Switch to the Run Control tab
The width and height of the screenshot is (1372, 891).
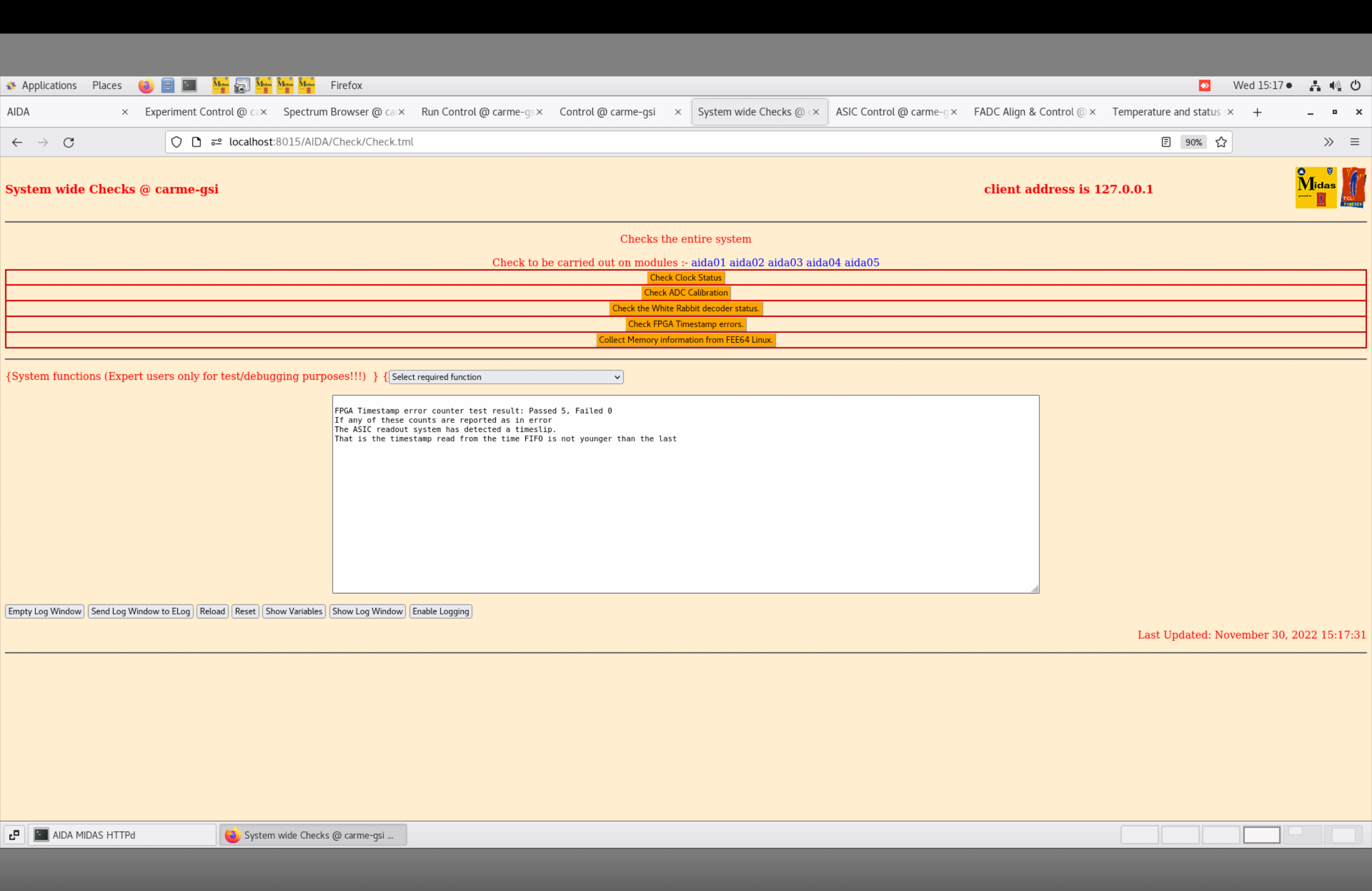point(476,112)
